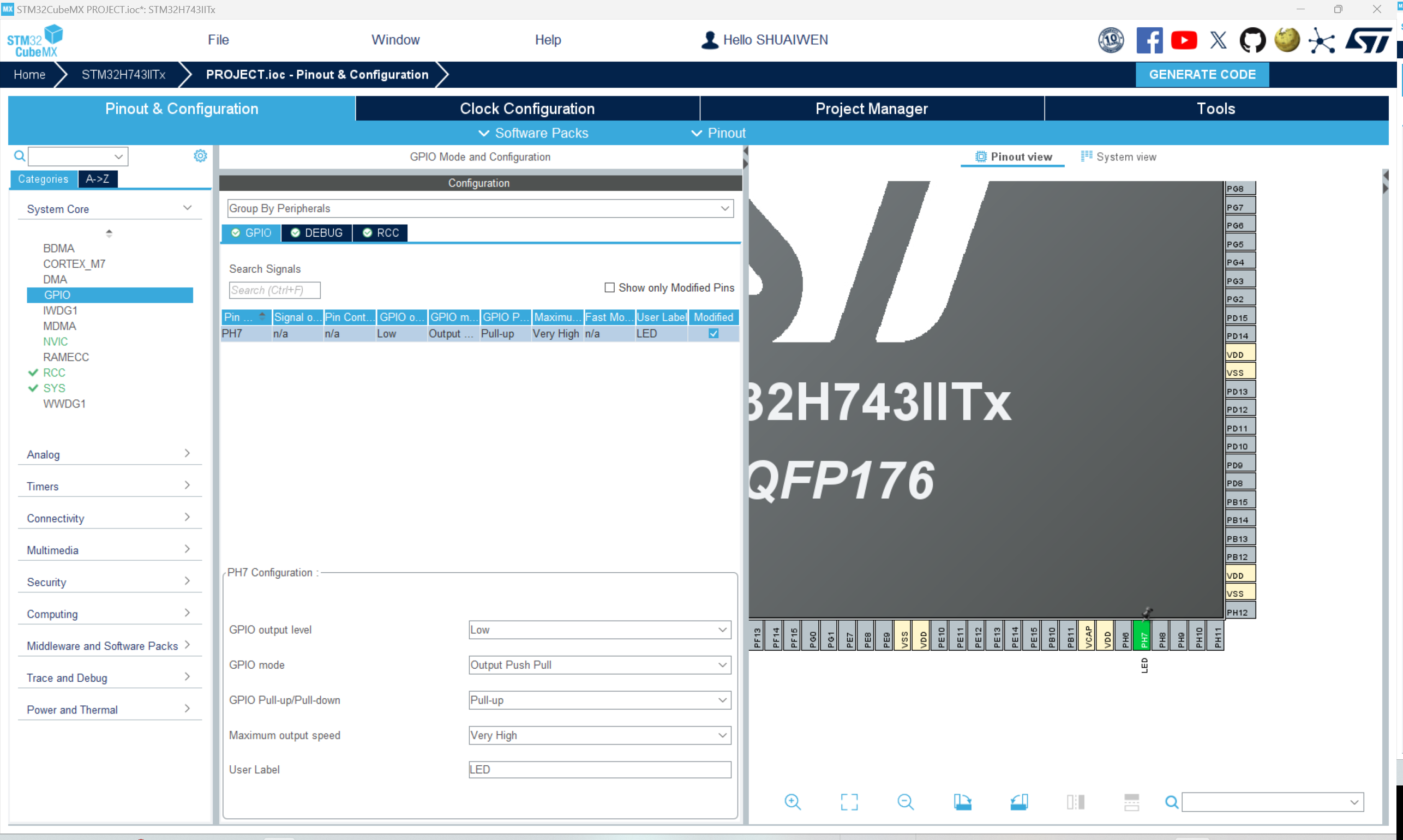Click the X (Twitter) icon

click(x=1218, y=40)
